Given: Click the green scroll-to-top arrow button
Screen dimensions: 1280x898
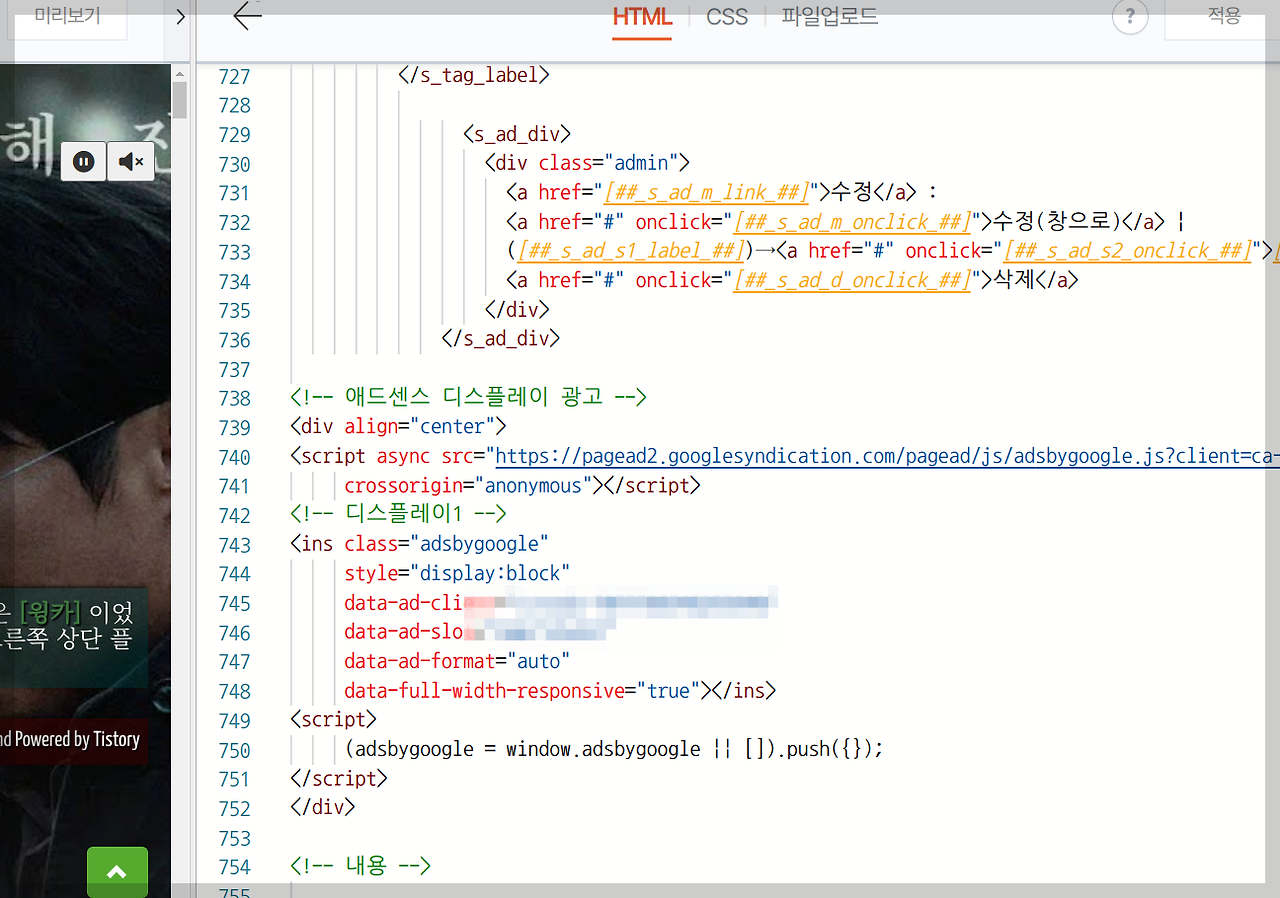Looking at the screenshot, I should pyautogui.click(x=117, y=872).
